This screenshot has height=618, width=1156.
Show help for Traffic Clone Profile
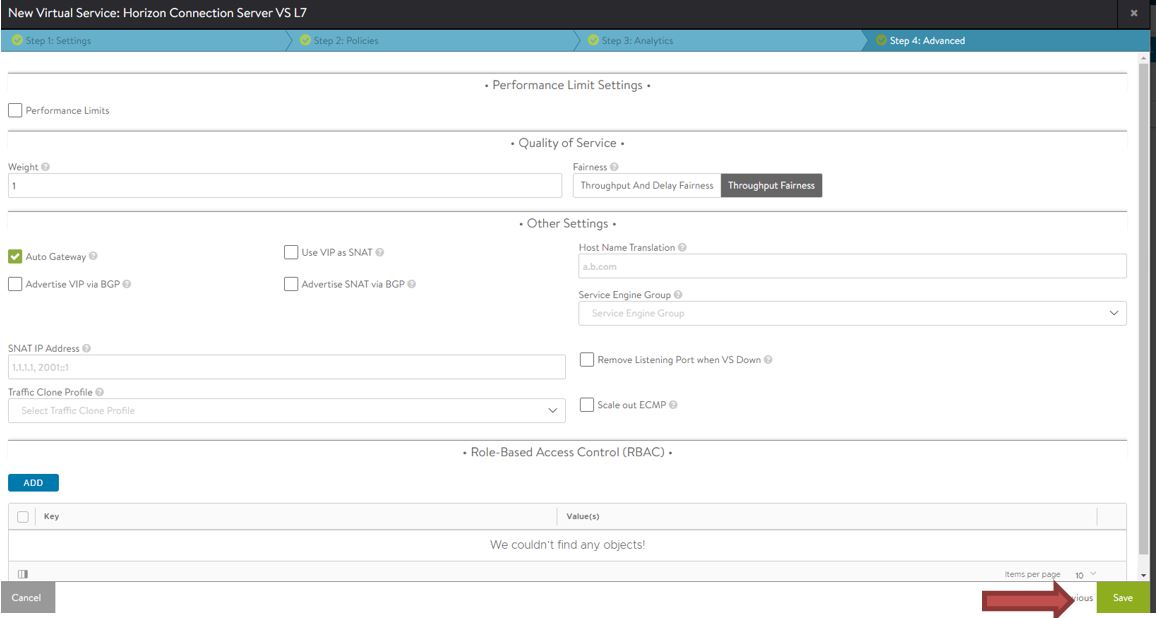point(100,393)
